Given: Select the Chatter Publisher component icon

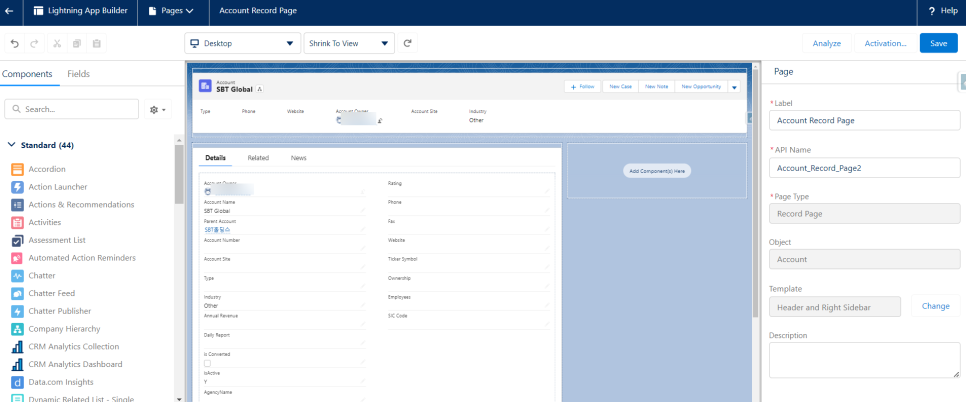Looking at the screenshot, I should click(x=17, y=312).
